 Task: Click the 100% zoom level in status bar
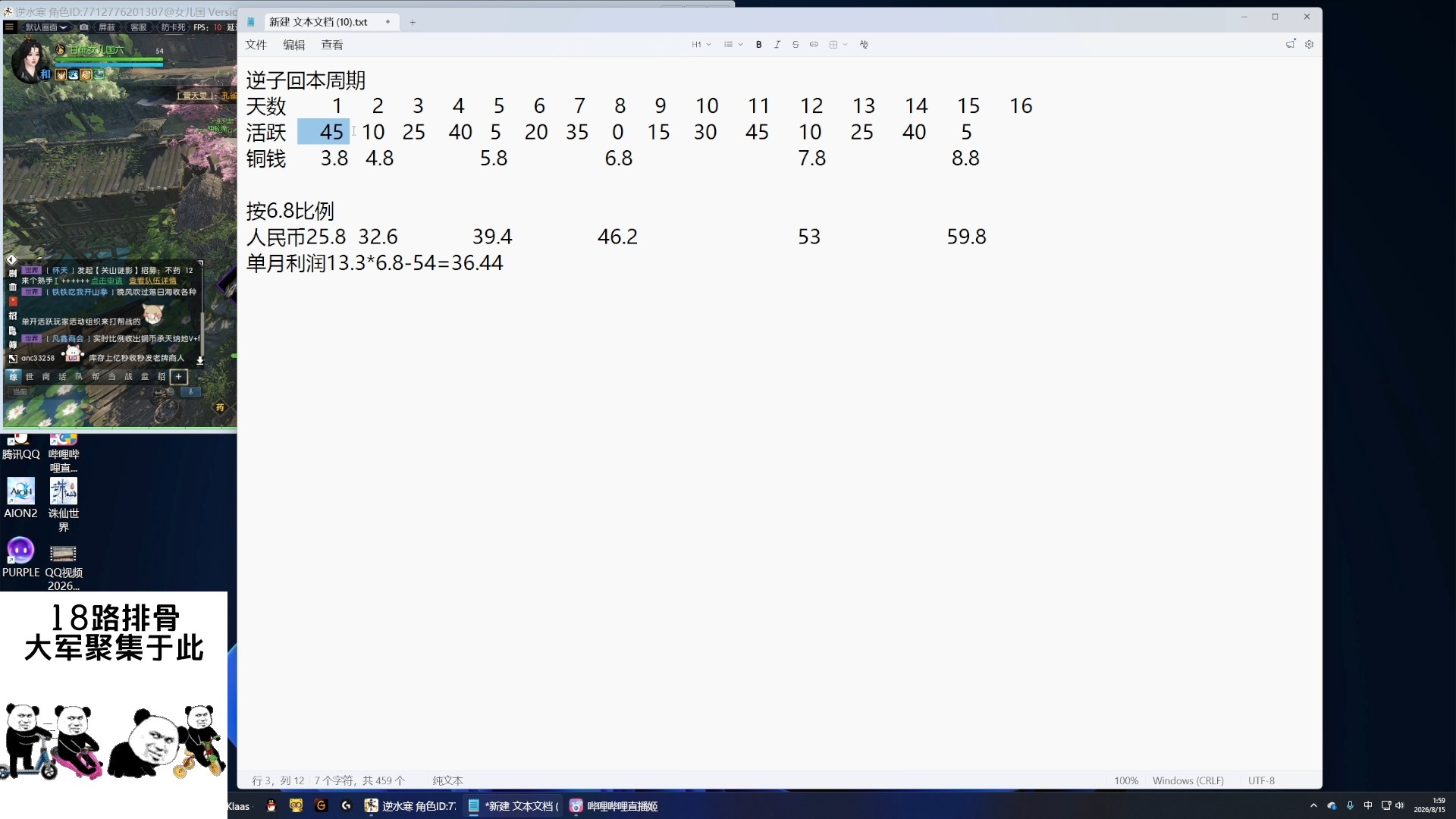pyautogui.click(x=1126, y=780)
